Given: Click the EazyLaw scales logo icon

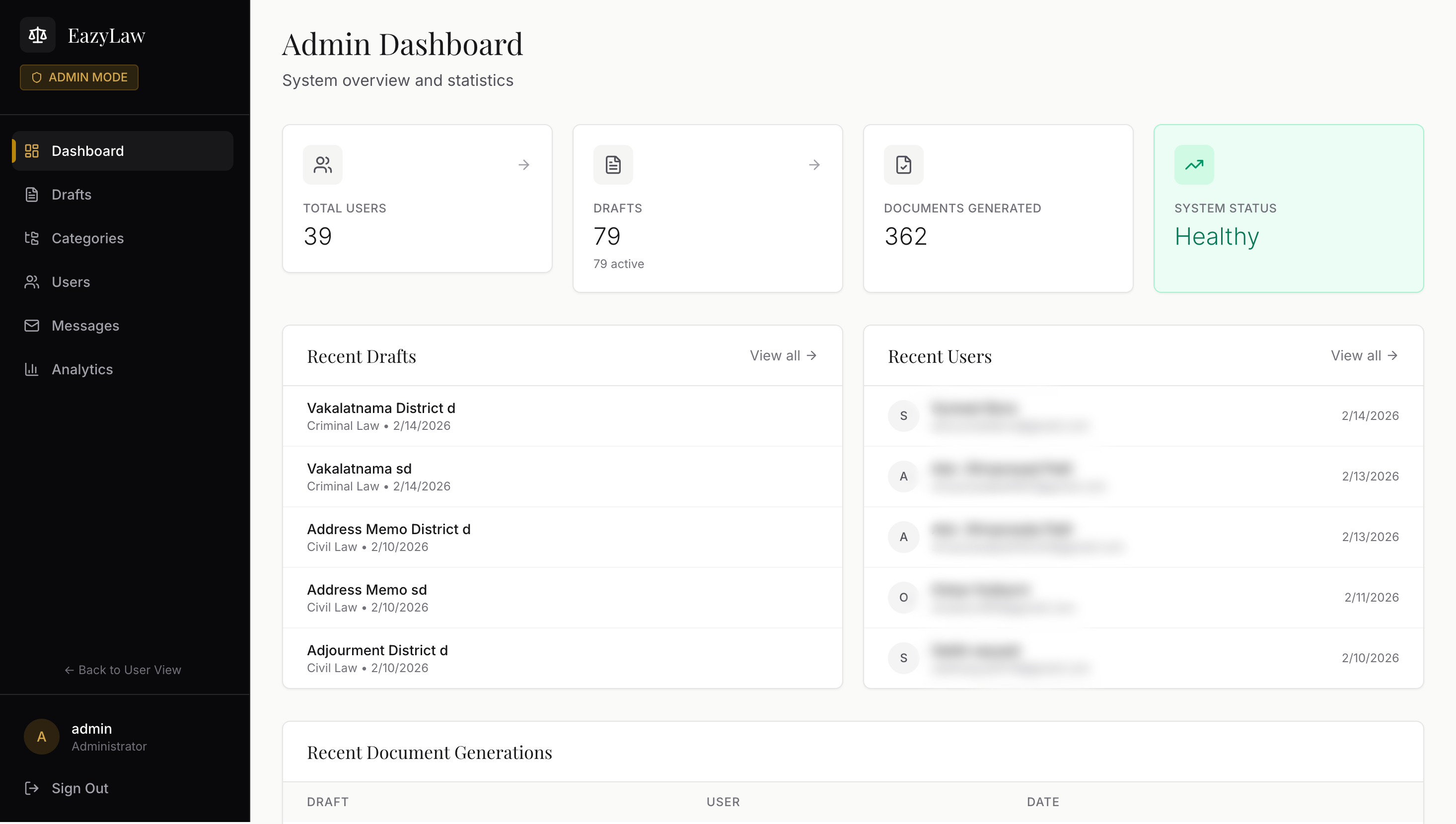Looking at the screenshot, I should point(37,35).
